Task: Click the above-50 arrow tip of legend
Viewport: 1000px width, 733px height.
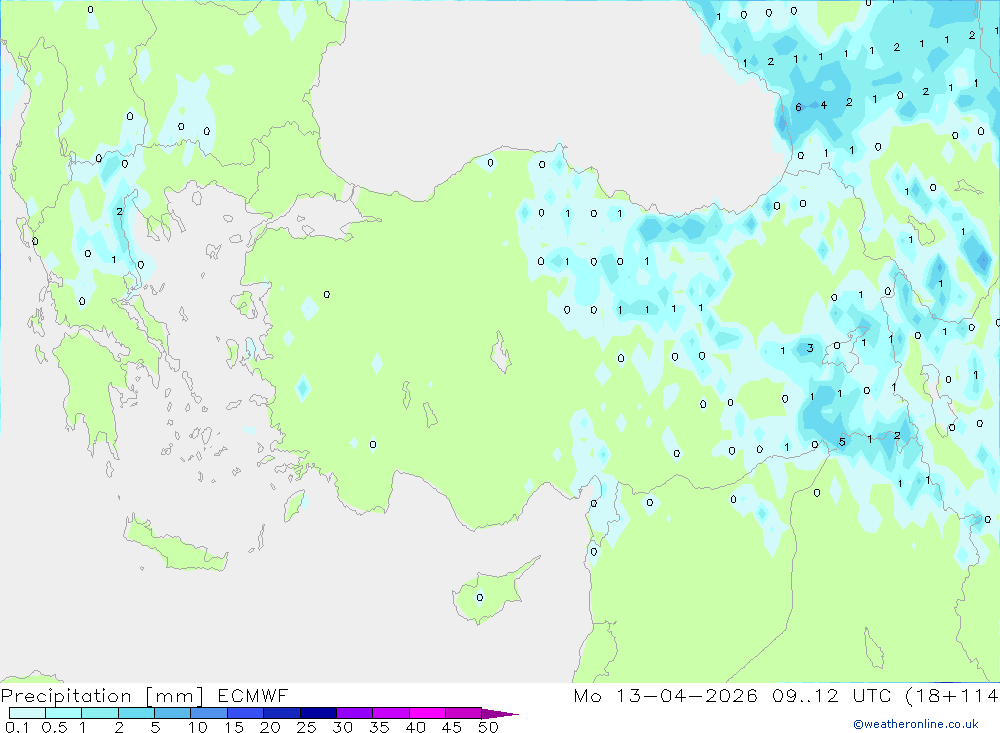Action: click(500, 714)
